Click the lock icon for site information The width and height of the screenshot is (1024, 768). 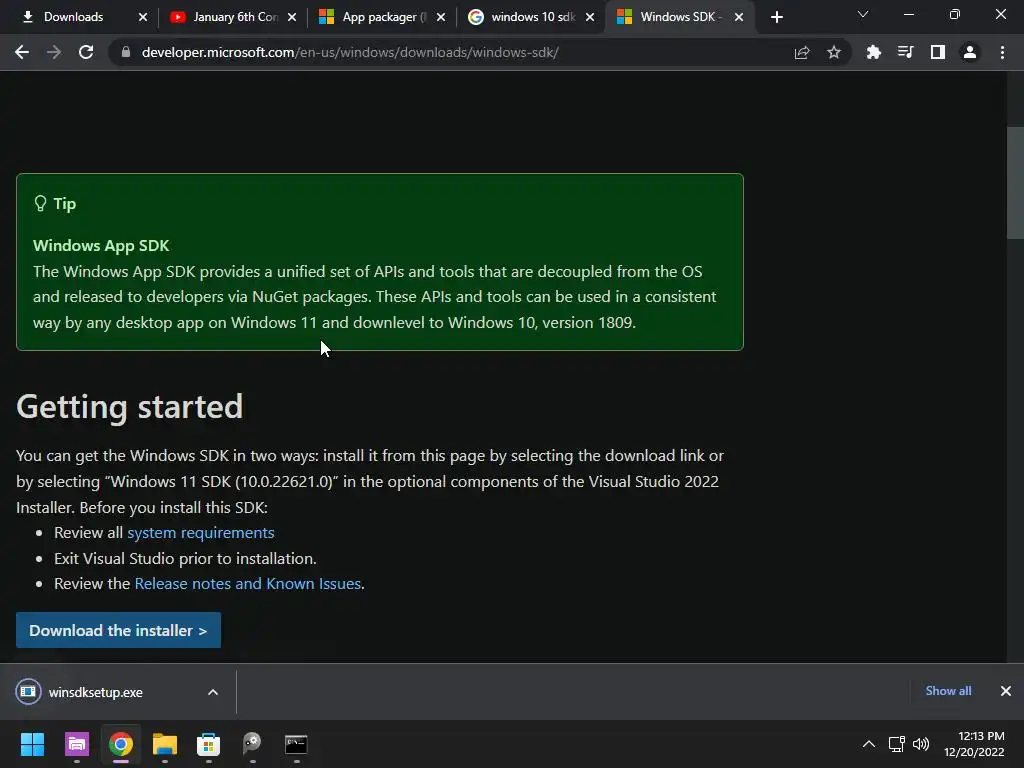coord(126,52)
